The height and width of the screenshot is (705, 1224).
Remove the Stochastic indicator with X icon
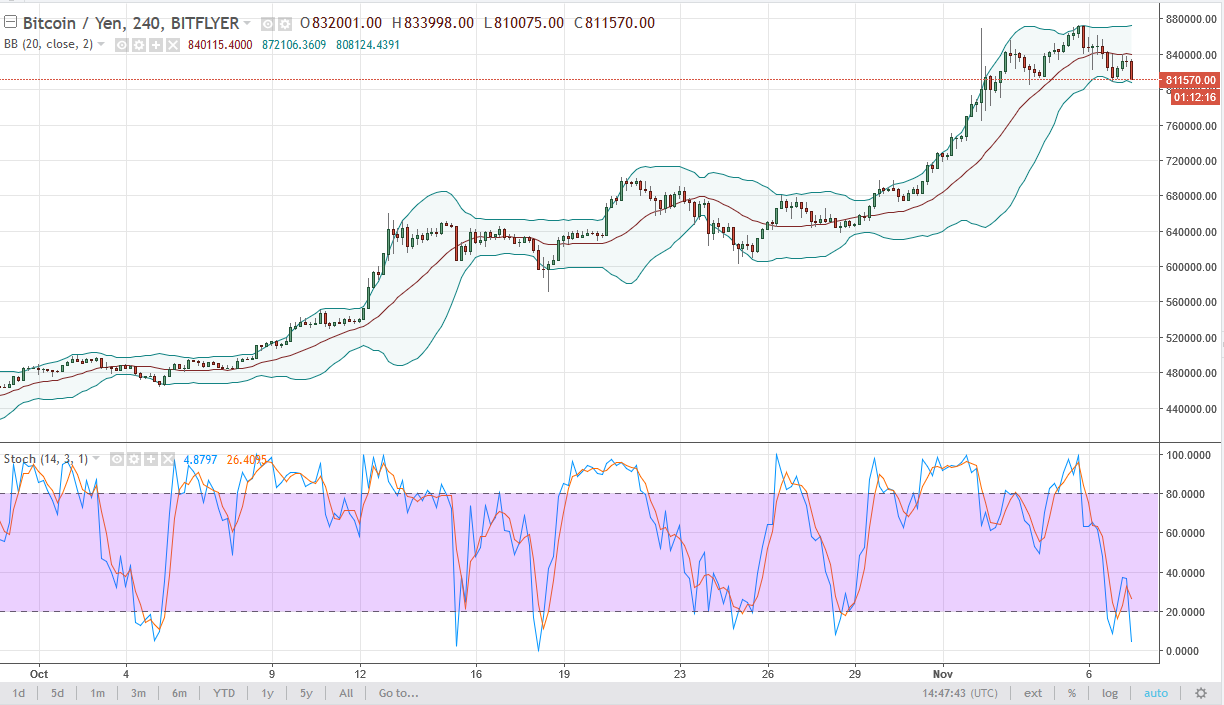167,460
